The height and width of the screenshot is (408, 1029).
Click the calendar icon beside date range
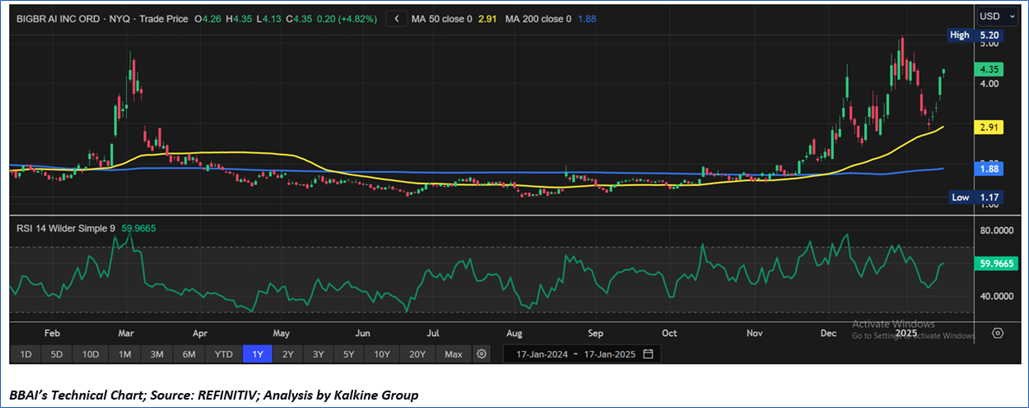[648, 354]
